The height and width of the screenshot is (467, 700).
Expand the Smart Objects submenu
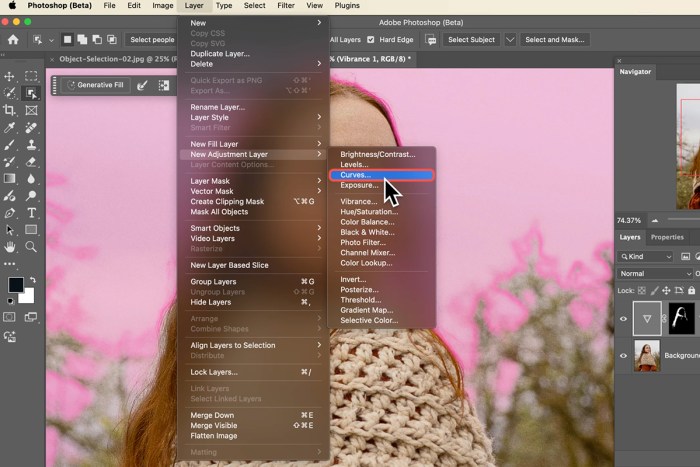click(255, 228)
